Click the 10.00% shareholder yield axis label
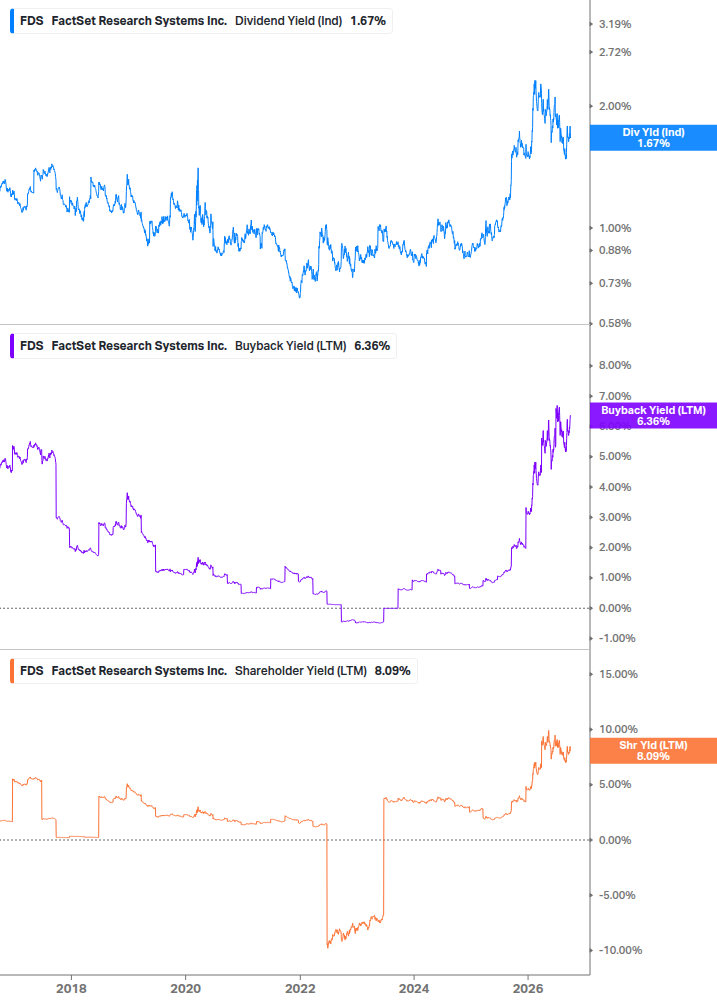This screenshot has height=1005, width=717. tap(618, 729)
